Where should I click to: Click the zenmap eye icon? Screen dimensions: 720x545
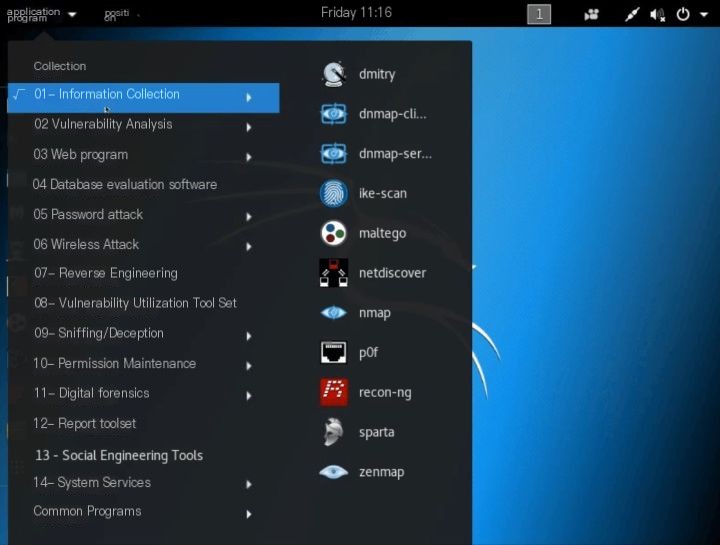tap(334, 472)
